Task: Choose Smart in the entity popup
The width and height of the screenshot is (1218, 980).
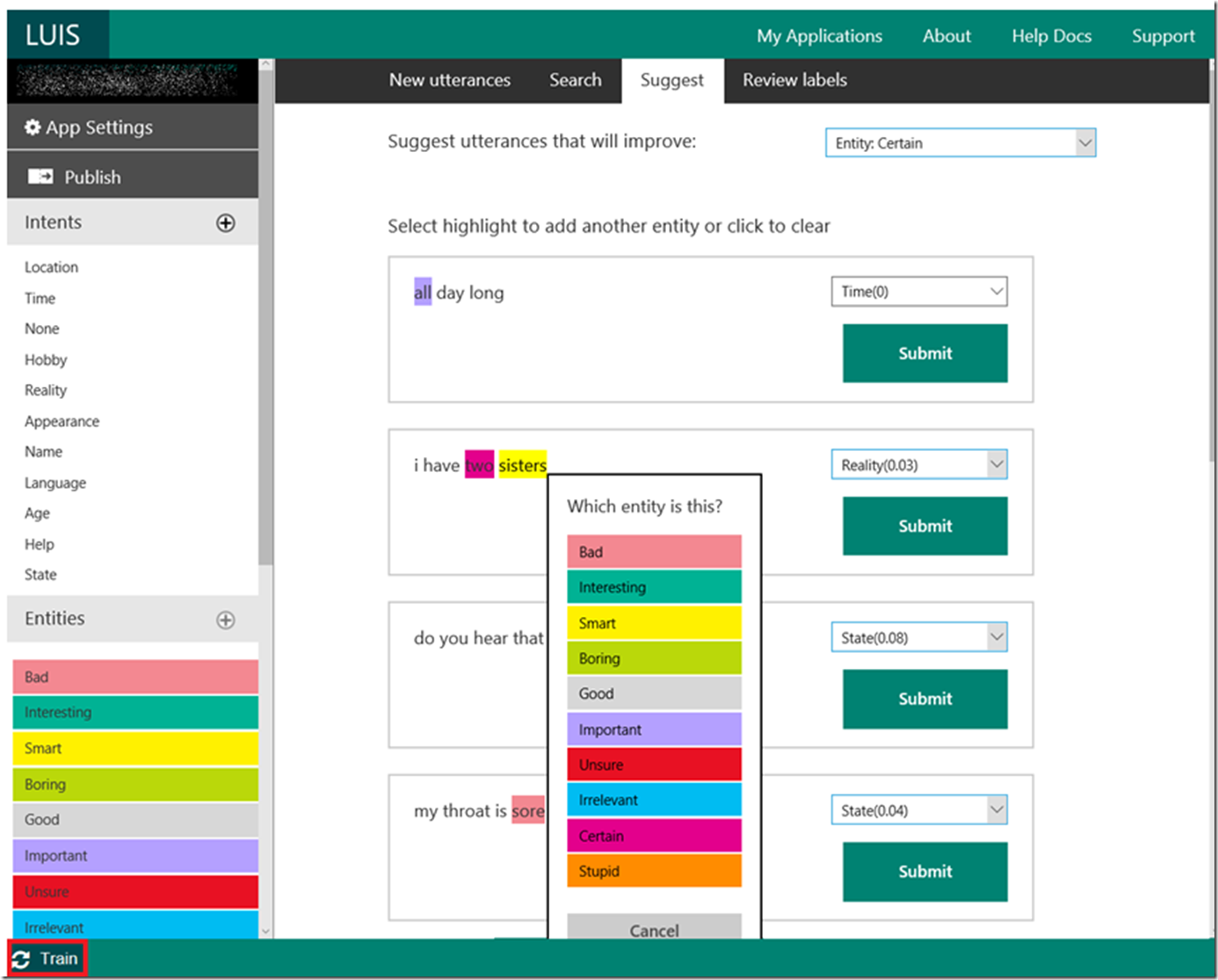Action: coord(655,623)
